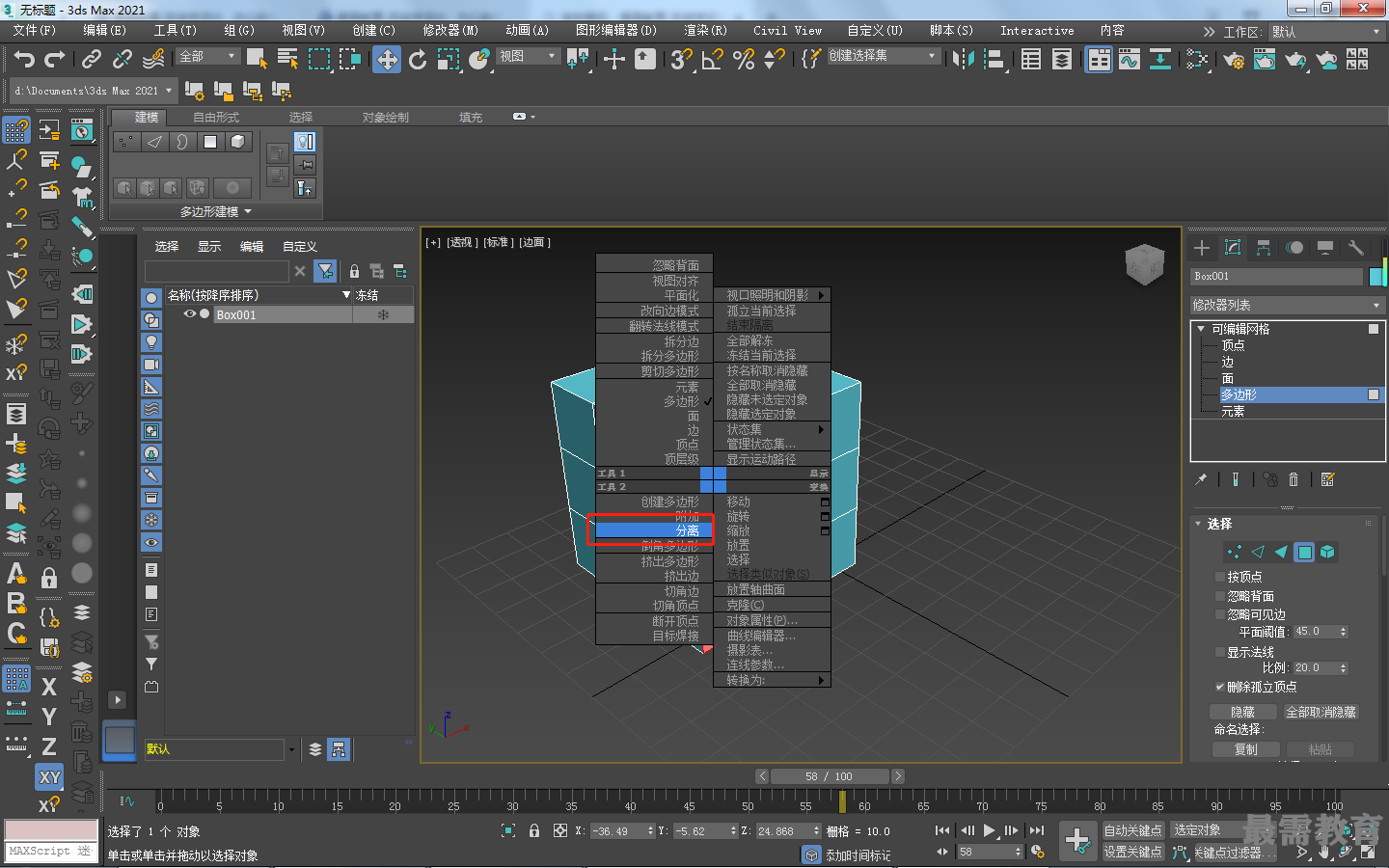The height and width of the screenshot is (868, 1389).
Task: Select the Select and Link chain tool
Action: 92,60
